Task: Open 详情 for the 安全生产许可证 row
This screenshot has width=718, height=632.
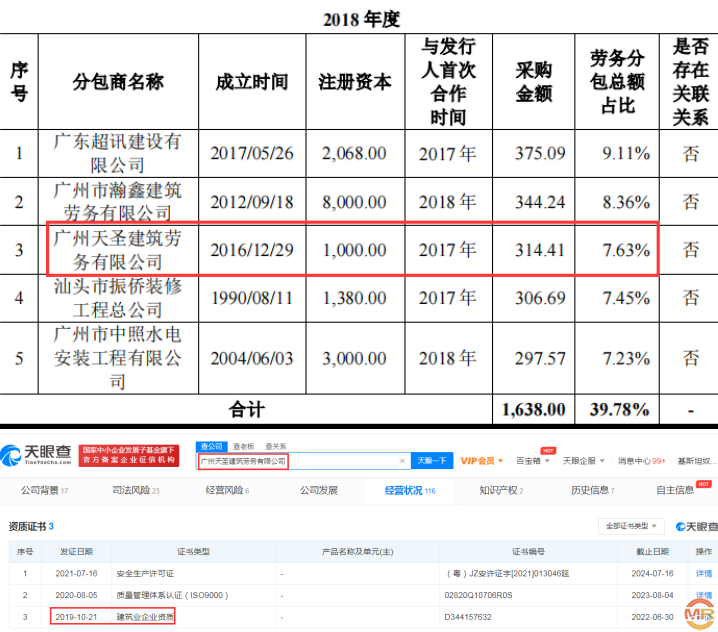Action: point(704,573)
